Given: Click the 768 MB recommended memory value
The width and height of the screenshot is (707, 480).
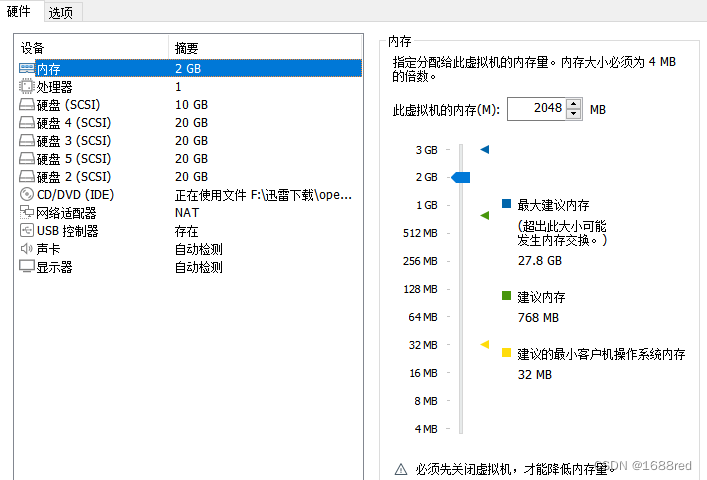Looking at the screenshot, I should tap(538, 317).
